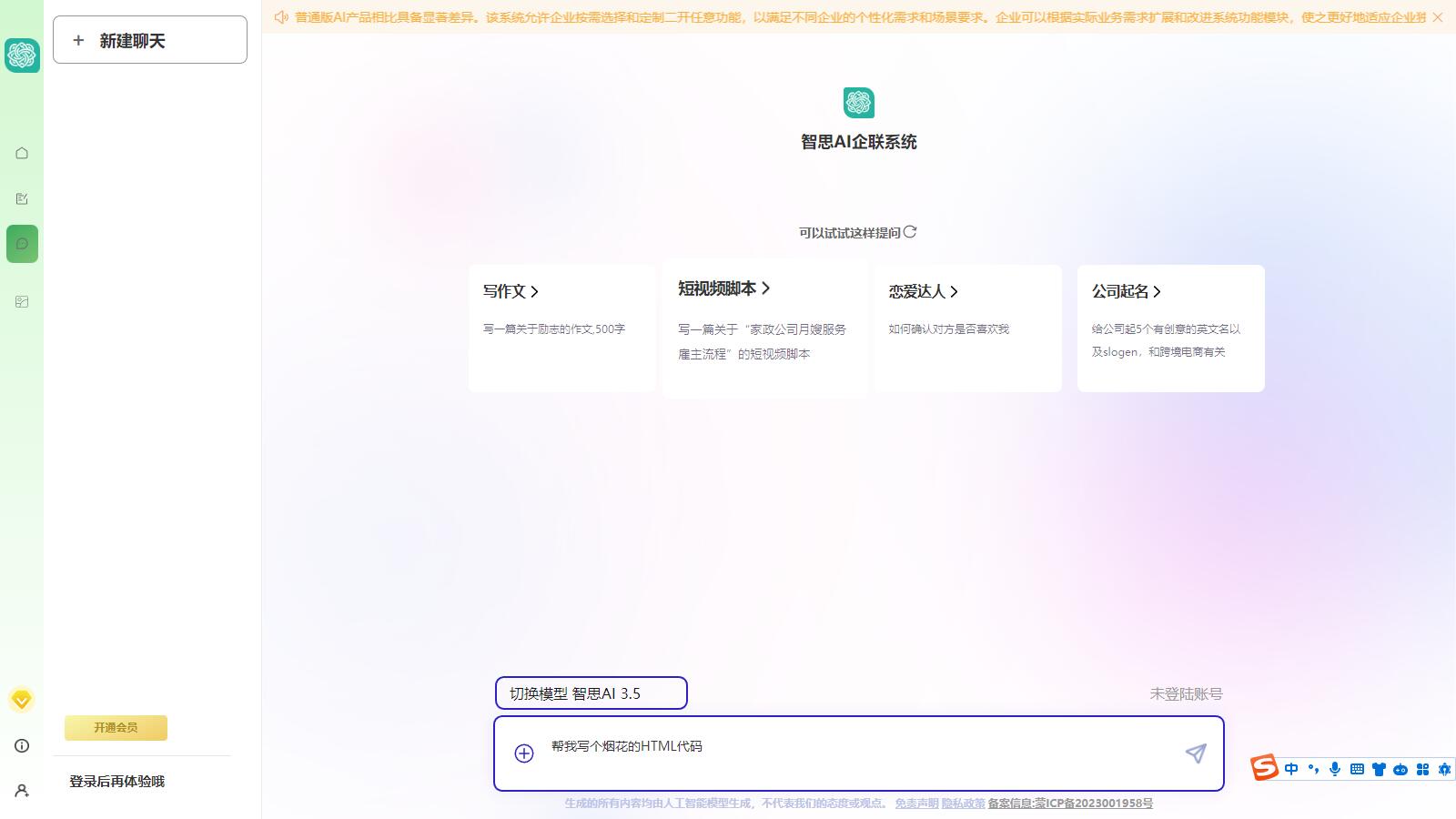Image resolution: width=1456 pixels, height=819 pixels.
Task: Open the info circle icon
Action: (x=22, y=745)
